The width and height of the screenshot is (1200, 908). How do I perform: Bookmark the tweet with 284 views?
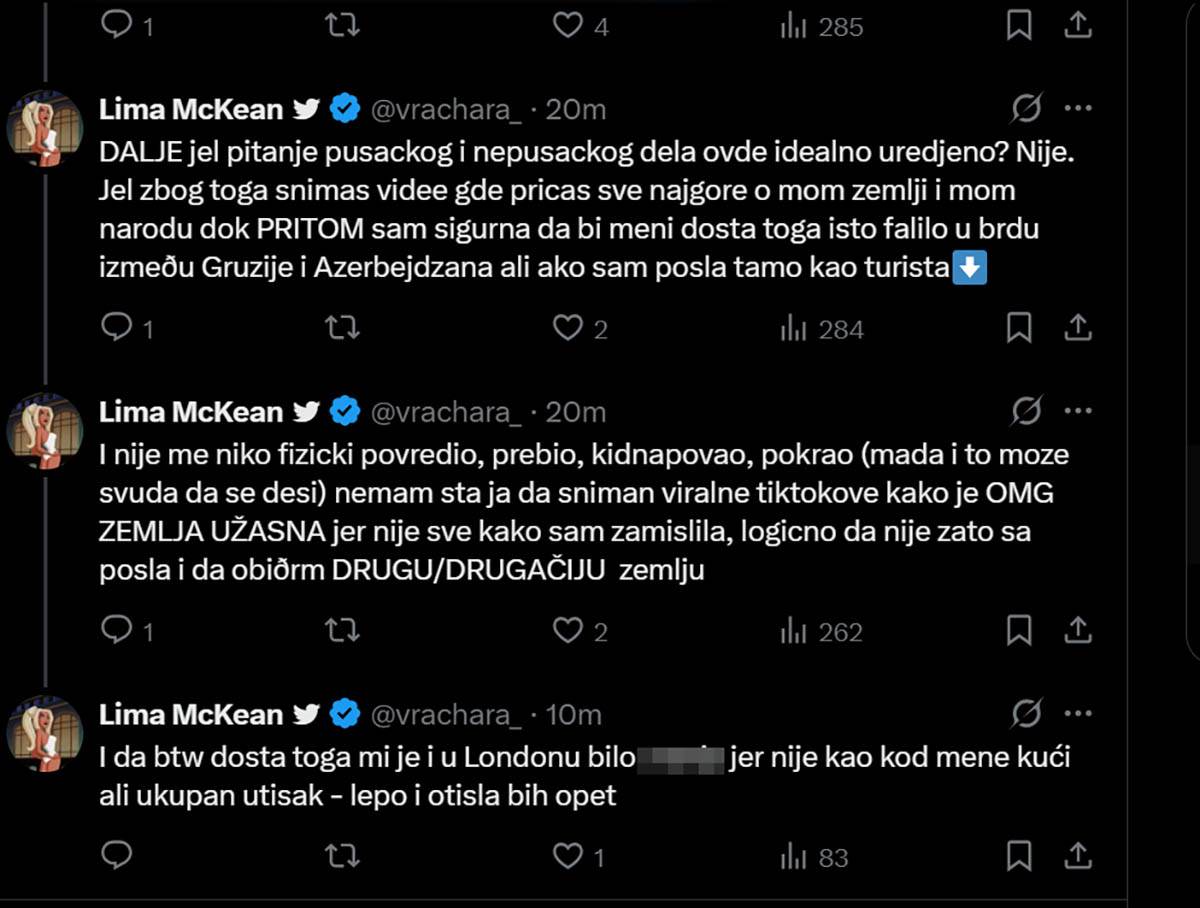tap(1019, 328)
